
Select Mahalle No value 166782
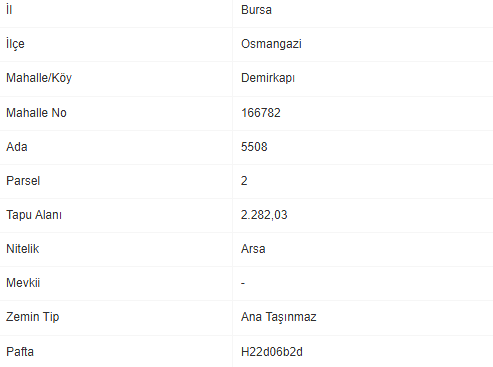[261, 113]
